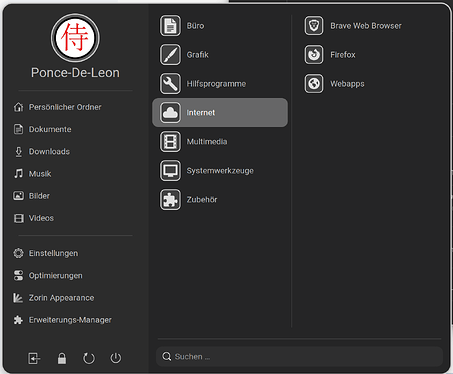This screenshot has width=453, height=374.
Task: Click the Bilder picture icon
Action: pyautogui.click(x=19, y=196)
